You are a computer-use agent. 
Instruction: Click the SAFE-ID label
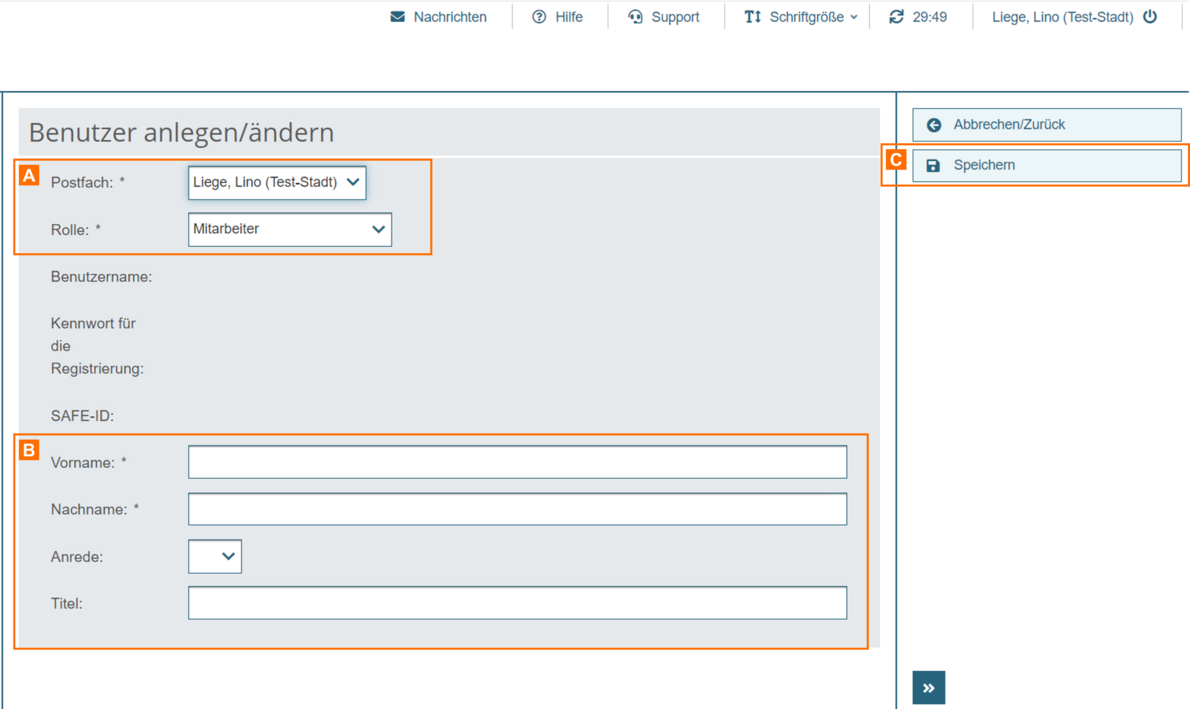click(x=83, y=416)
